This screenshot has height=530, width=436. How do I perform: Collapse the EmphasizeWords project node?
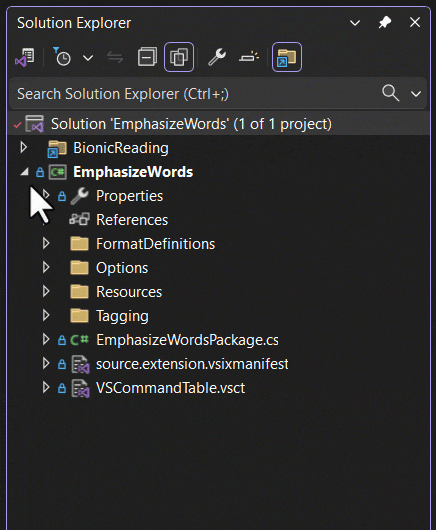(24, 172)
